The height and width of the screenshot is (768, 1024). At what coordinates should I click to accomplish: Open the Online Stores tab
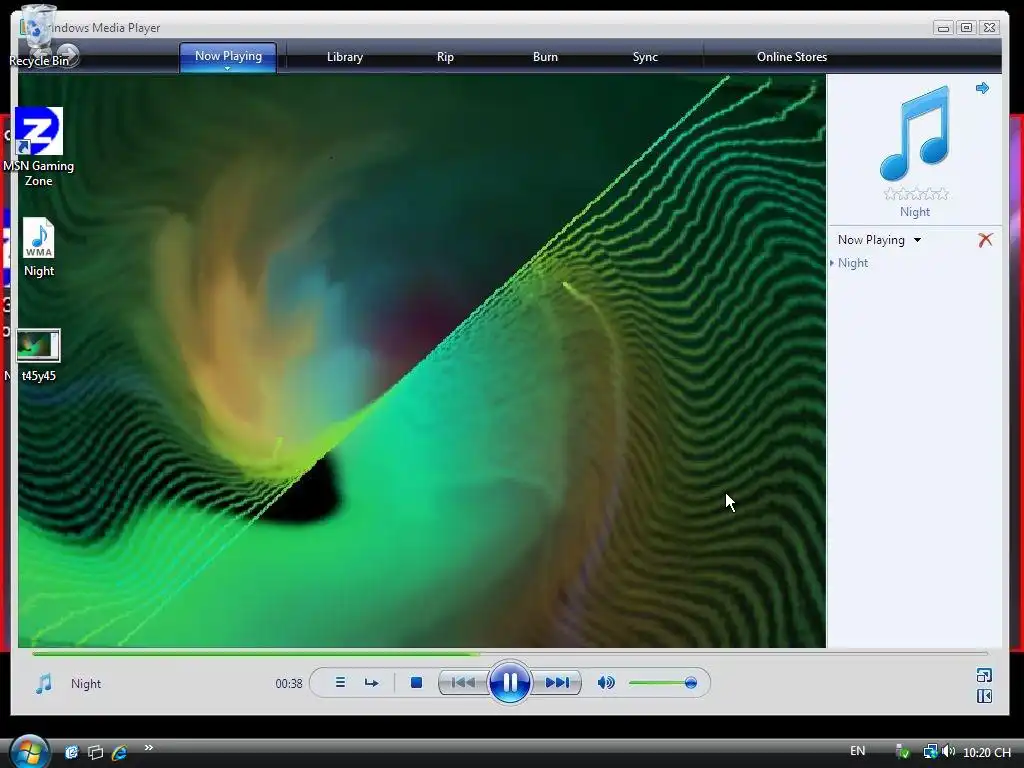point(792,57)
